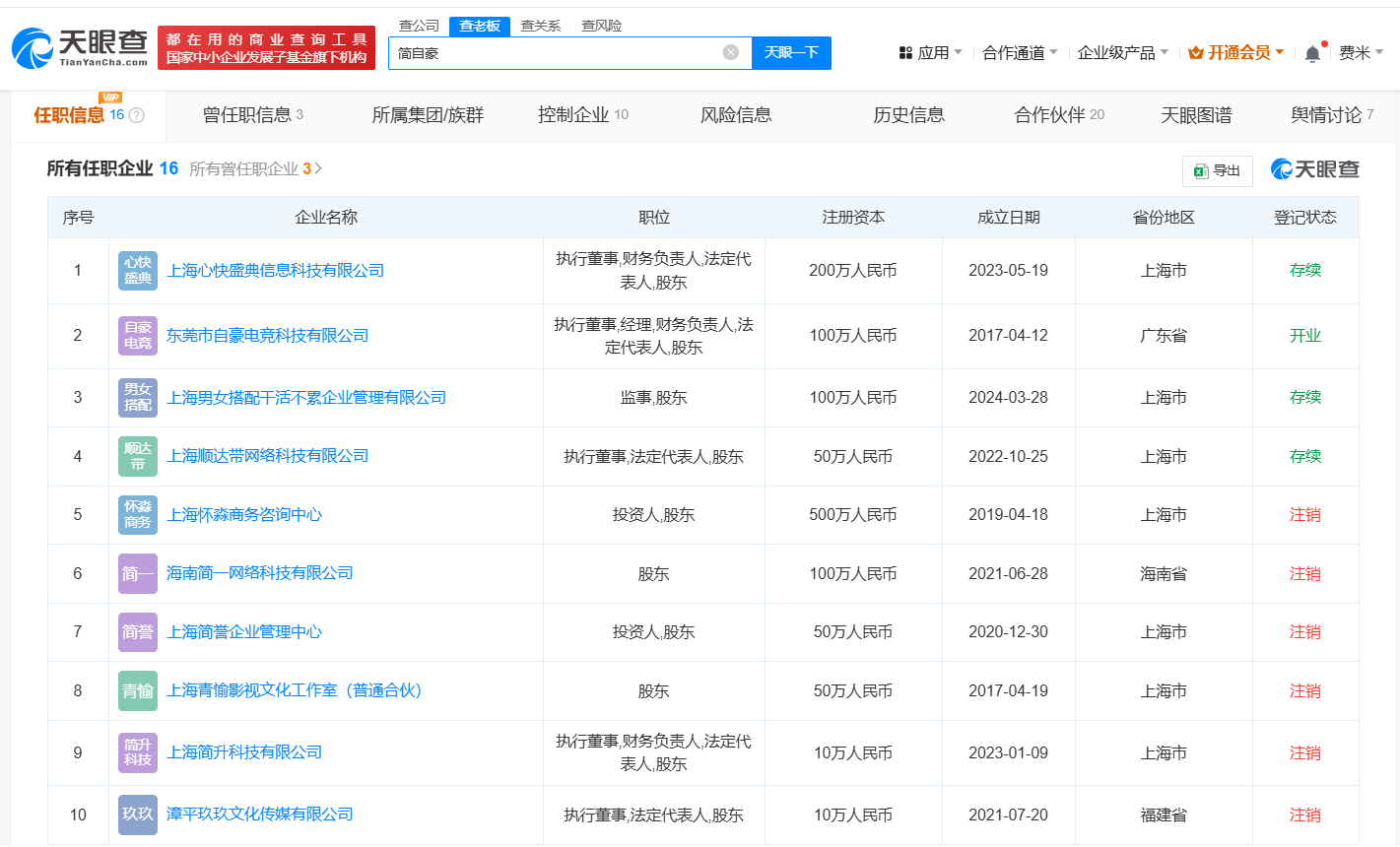
Task: Click the 自豪电竞 company logo icon
Action: point(138,336)
